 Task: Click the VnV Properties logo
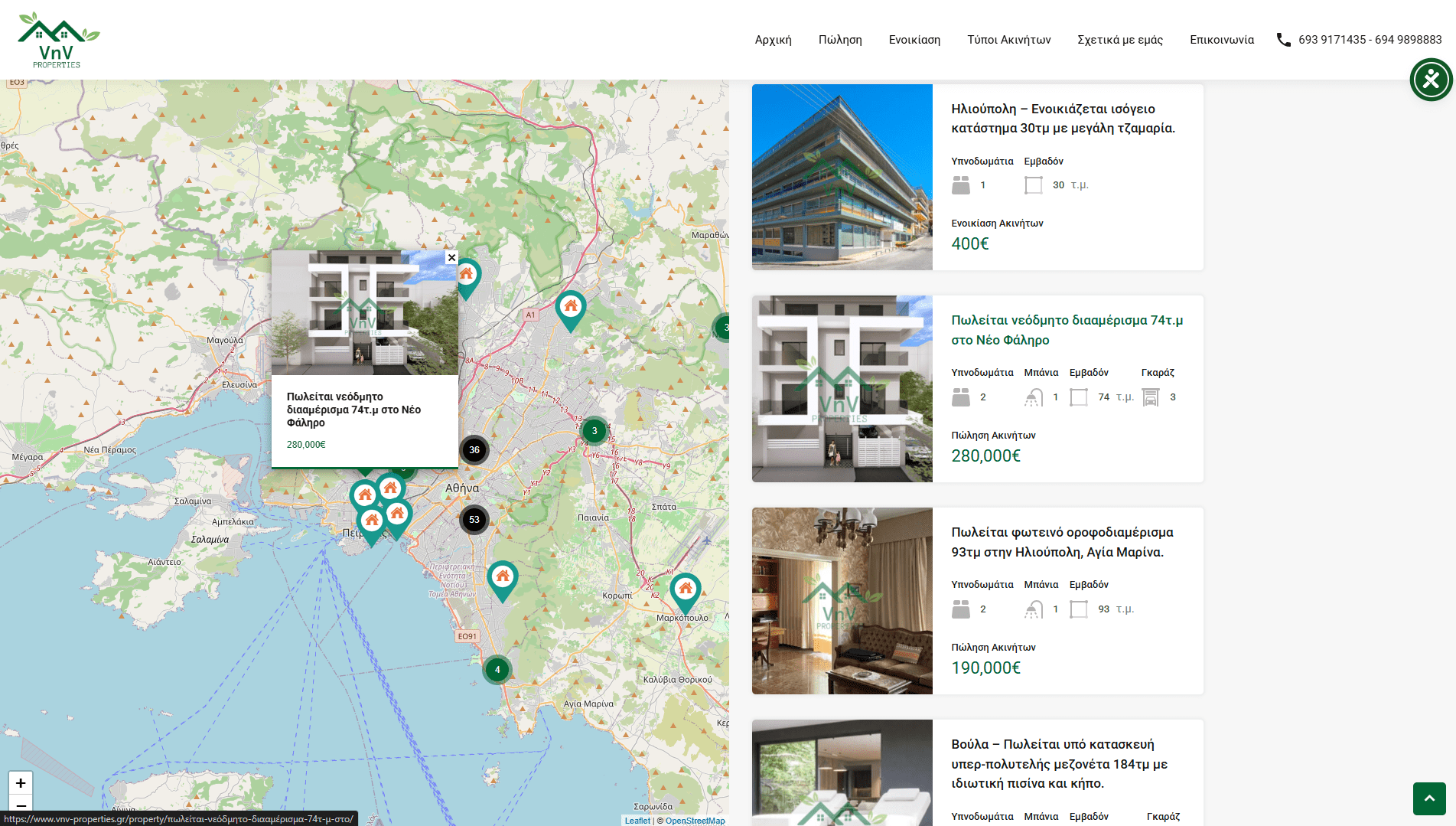click(58, 41)
